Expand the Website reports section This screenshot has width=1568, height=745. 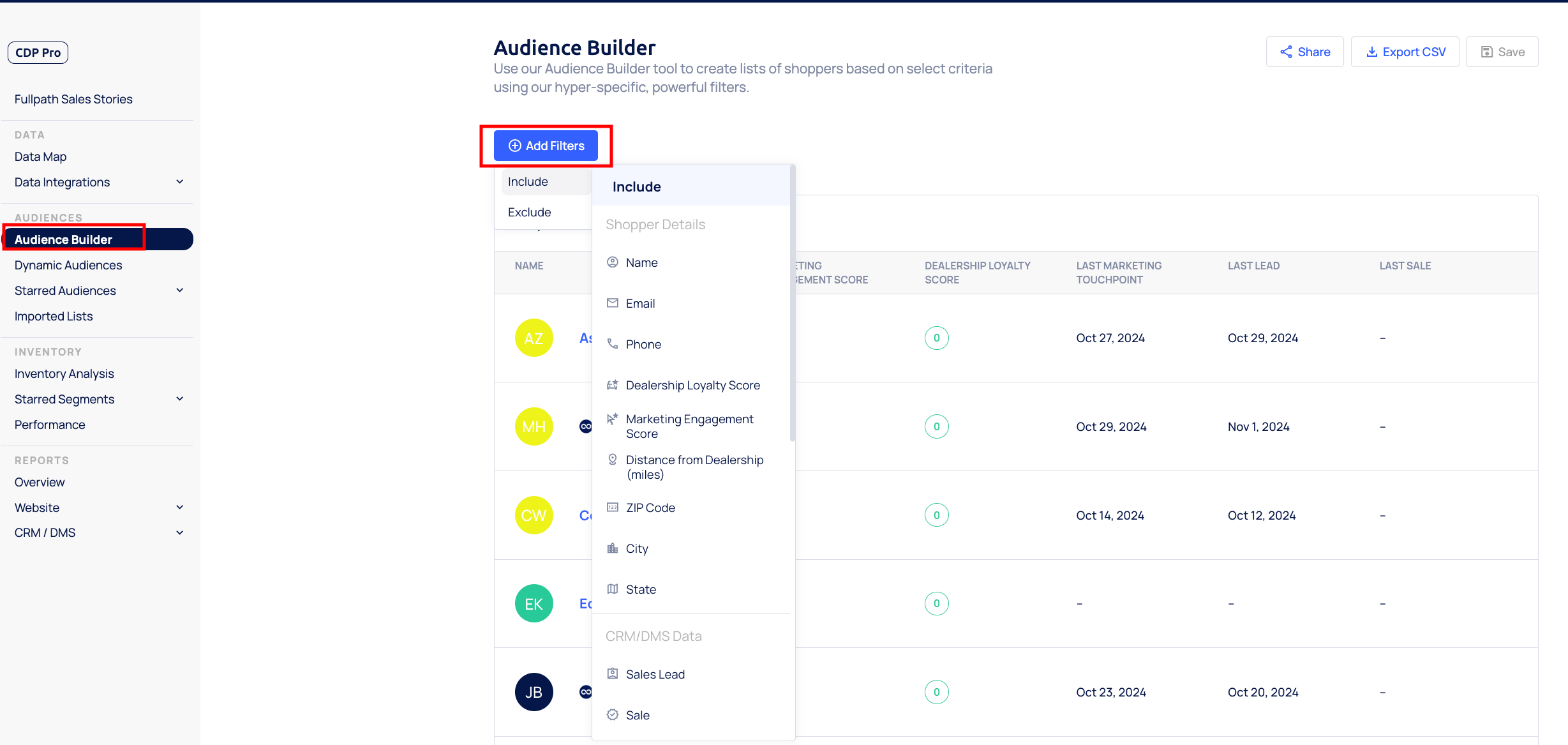point(180,508)
